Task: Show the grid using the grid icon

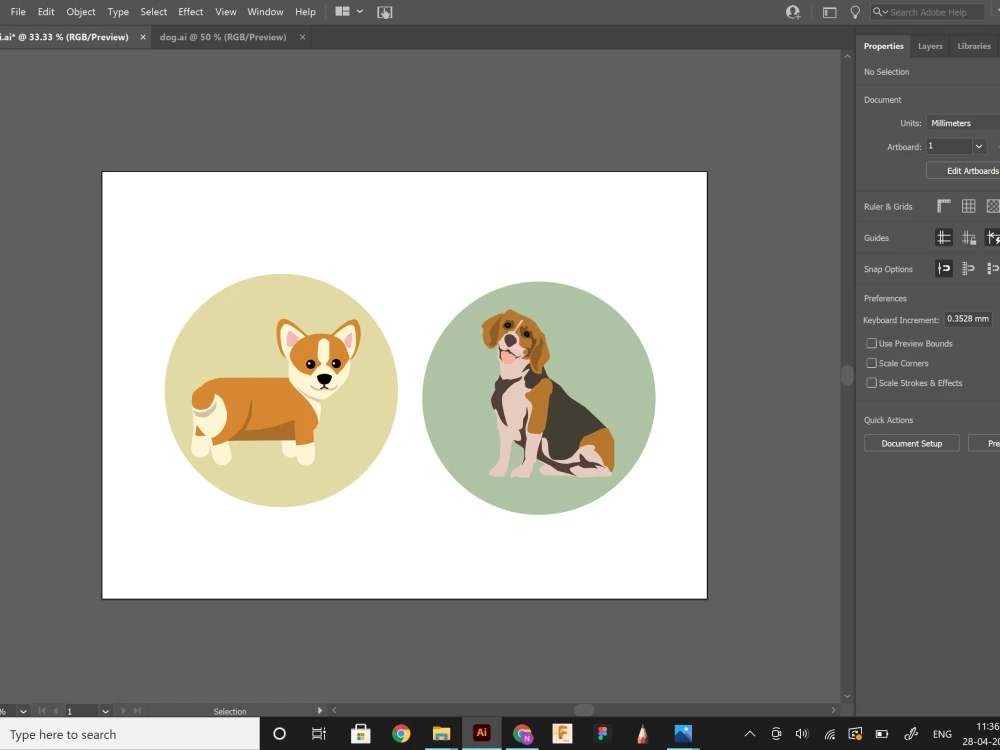Action: pyautogui.click(x=969, y=206)
